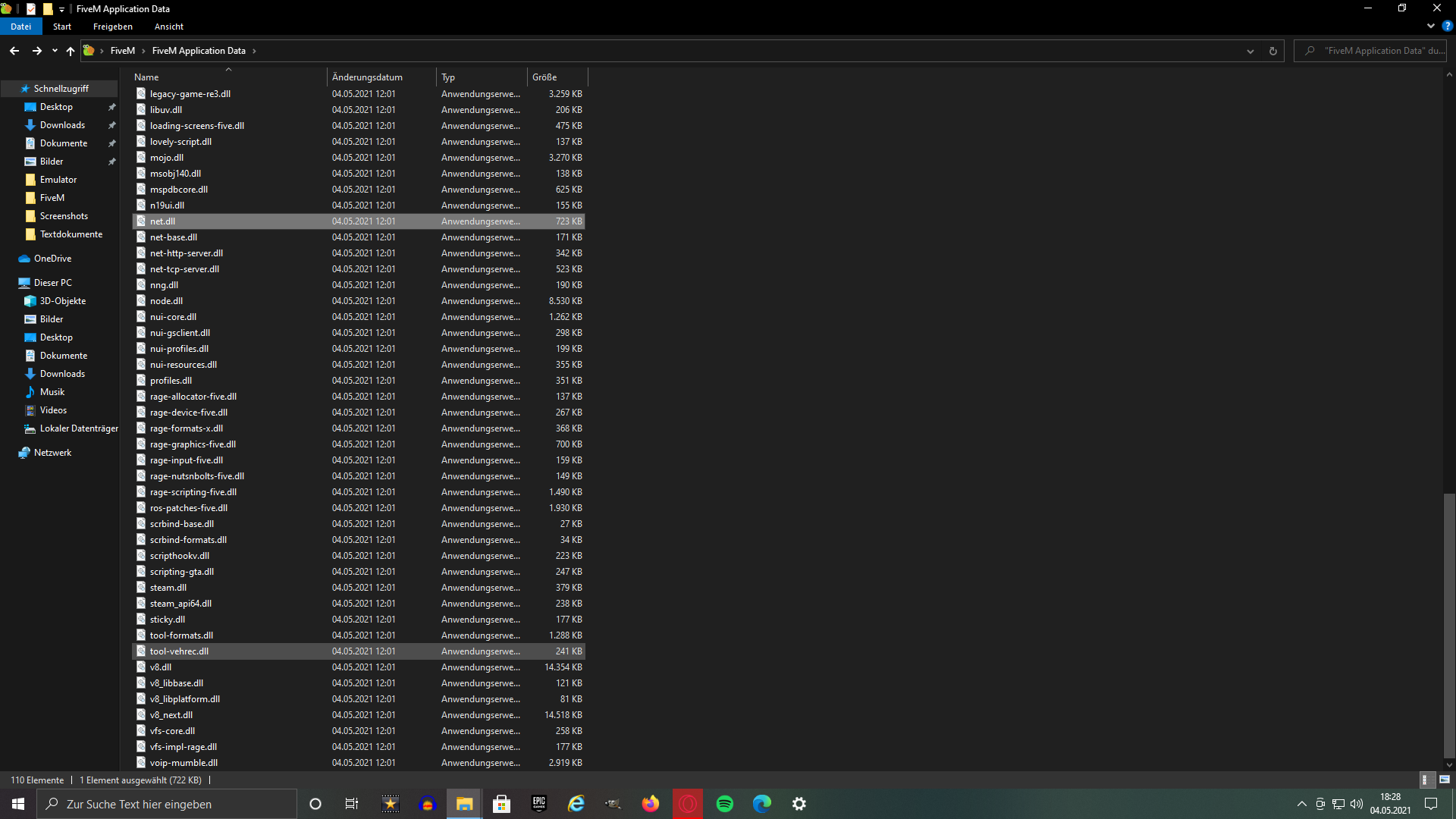
Task: Click the help question mark button
Action: click(1447, 26)
